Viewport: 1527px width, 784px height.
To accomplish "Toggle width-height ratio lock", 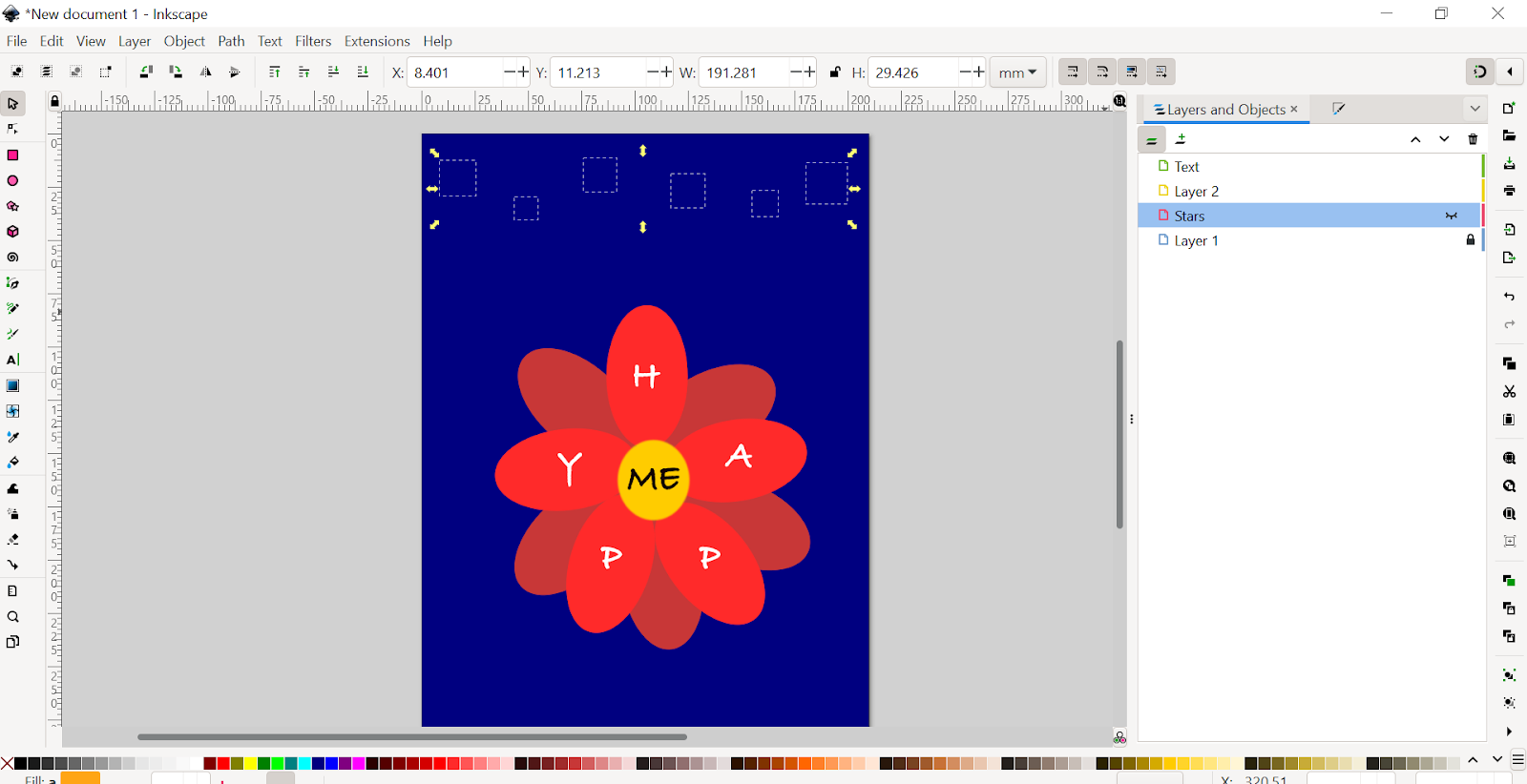I will (835, 72).
